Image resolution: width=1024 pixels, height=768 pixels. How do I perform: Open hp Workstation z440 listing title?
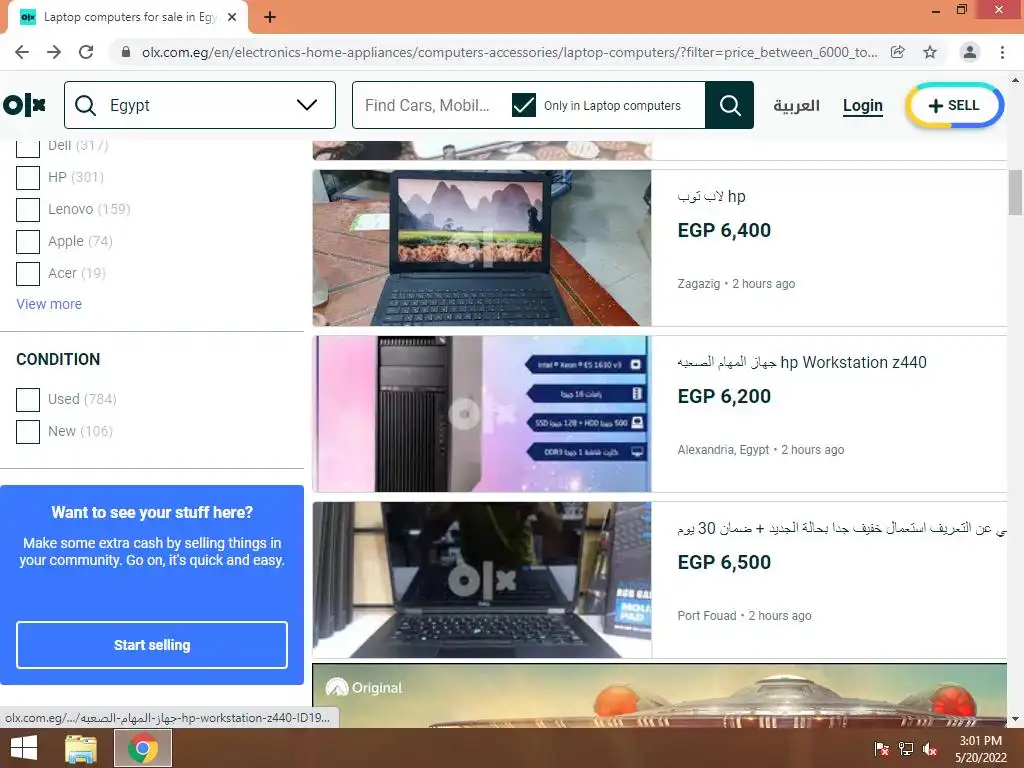pyautogui.click(x=802, y=362)
